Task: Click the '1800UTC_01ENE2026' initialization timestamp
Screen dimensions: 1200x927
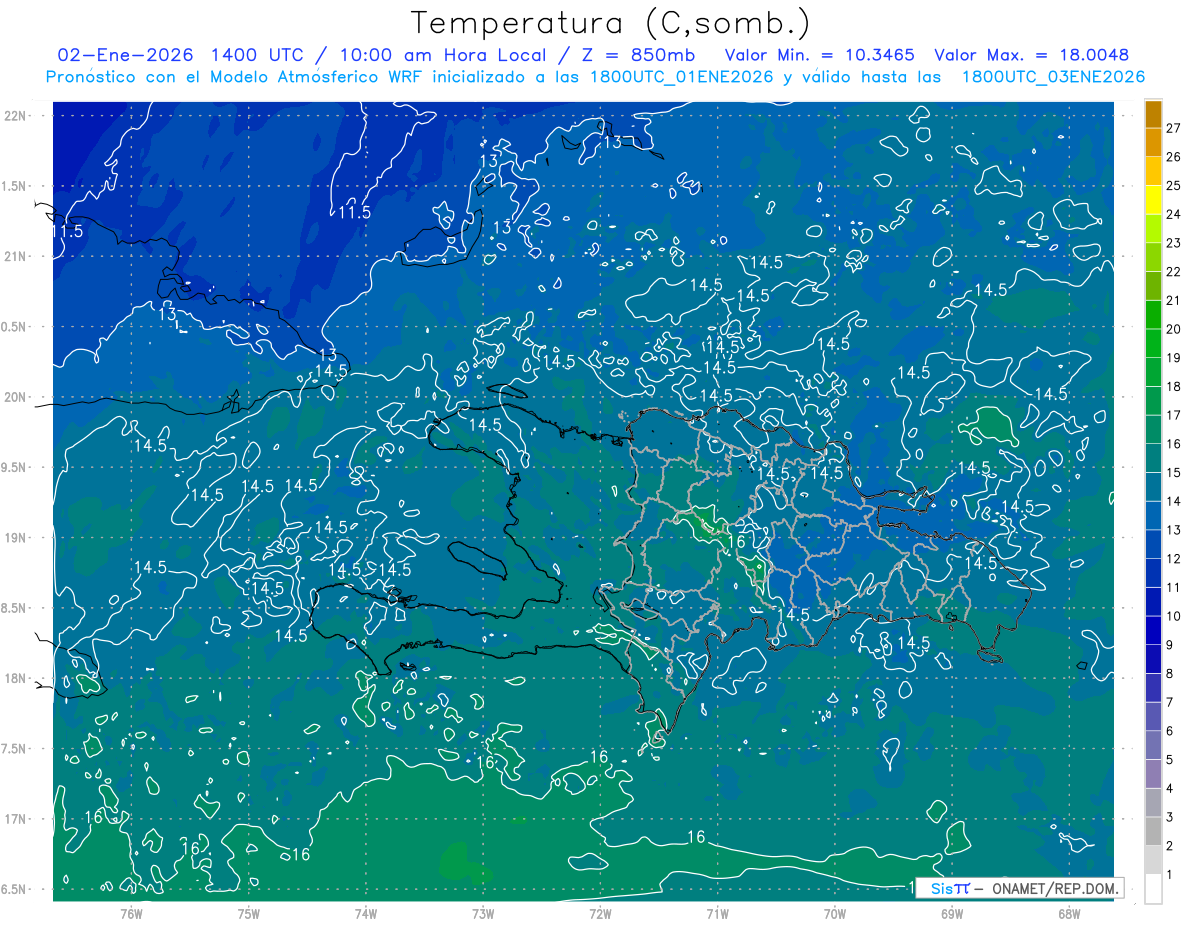Action: [681, 77]
